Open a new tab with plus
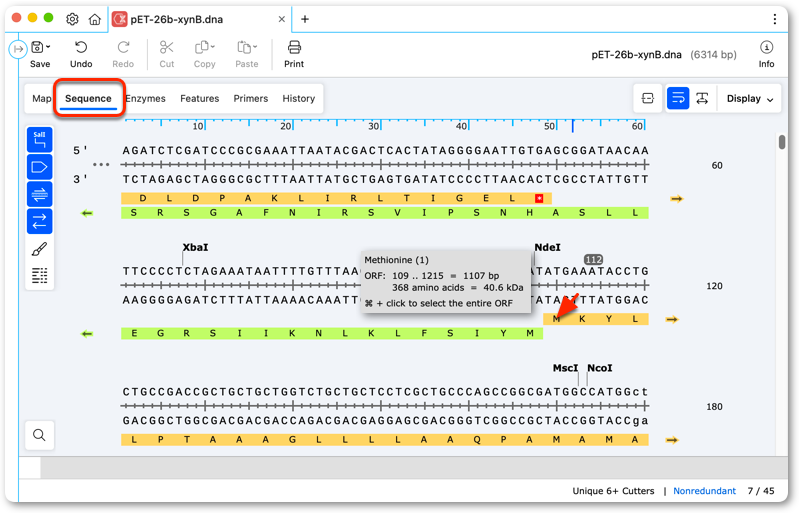 [x=305, y=19]
